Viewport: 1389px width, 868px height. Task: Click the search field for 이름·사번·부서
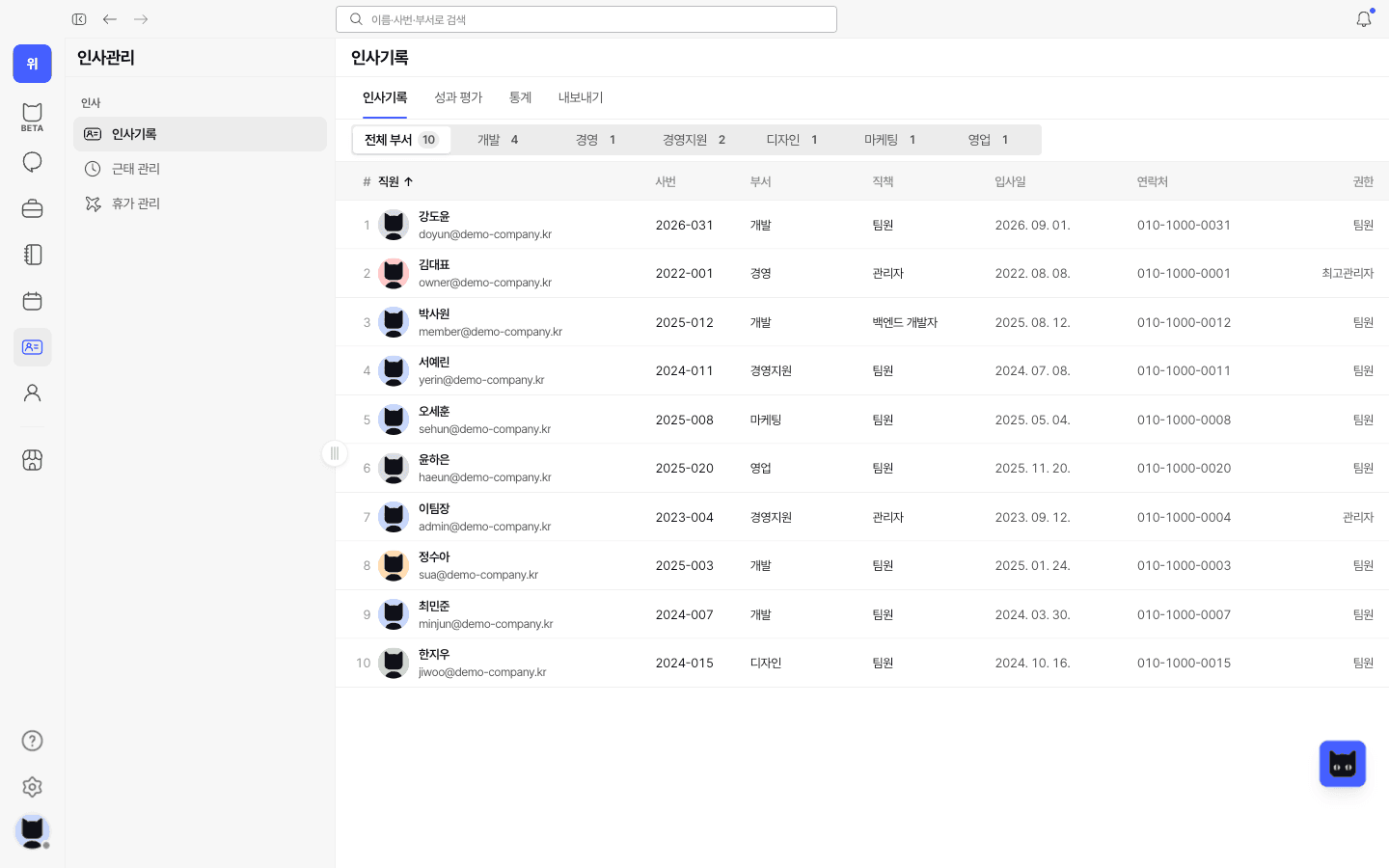tap(586, 19)
